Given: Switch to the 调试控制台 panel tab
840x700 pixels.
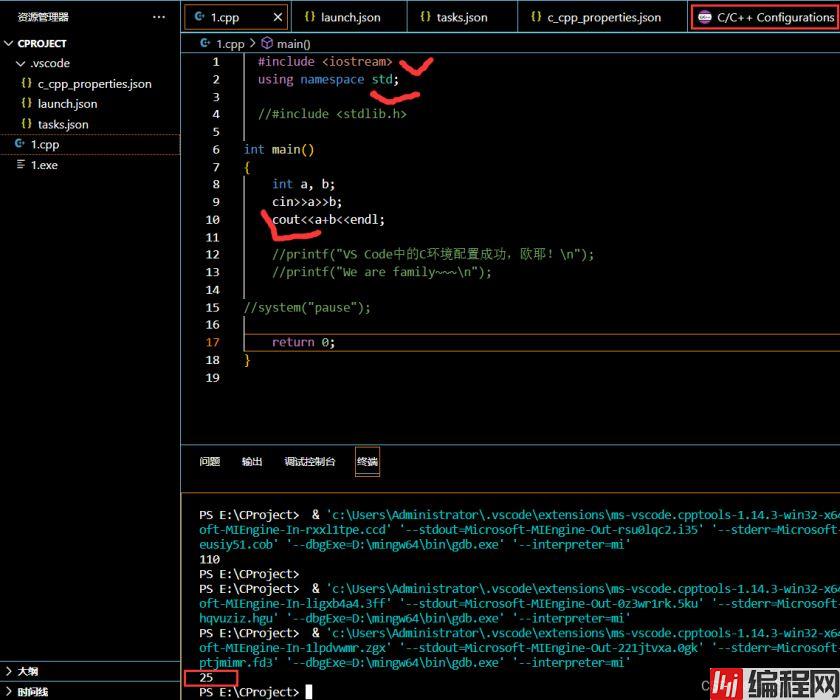Looking at the screenshot, I should (x=310, y=462).
